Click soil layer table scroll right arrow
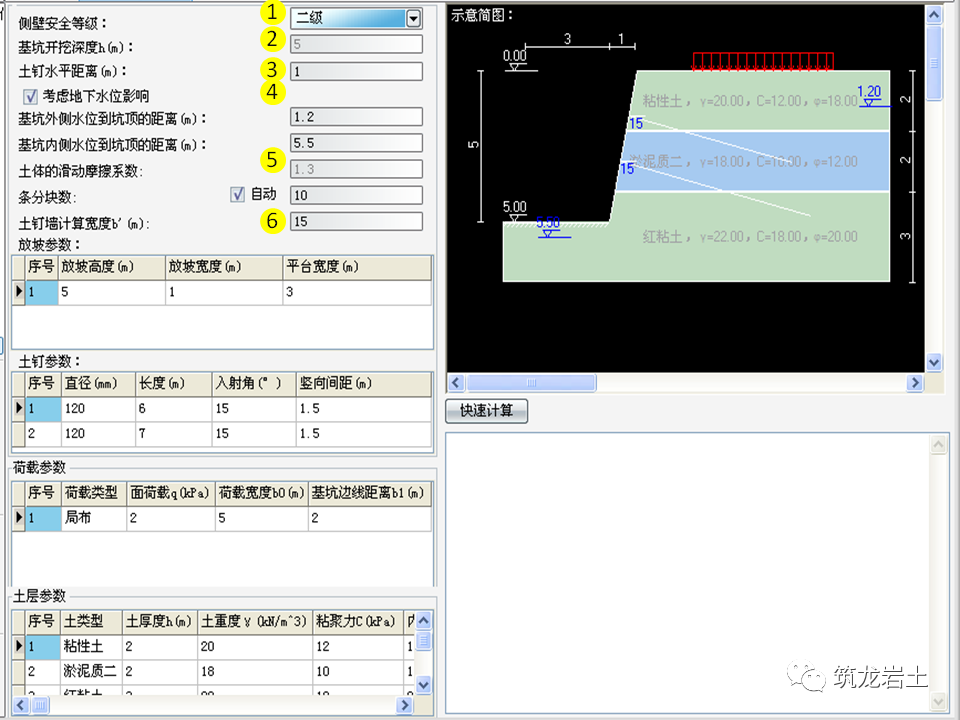 click(404, 705)
